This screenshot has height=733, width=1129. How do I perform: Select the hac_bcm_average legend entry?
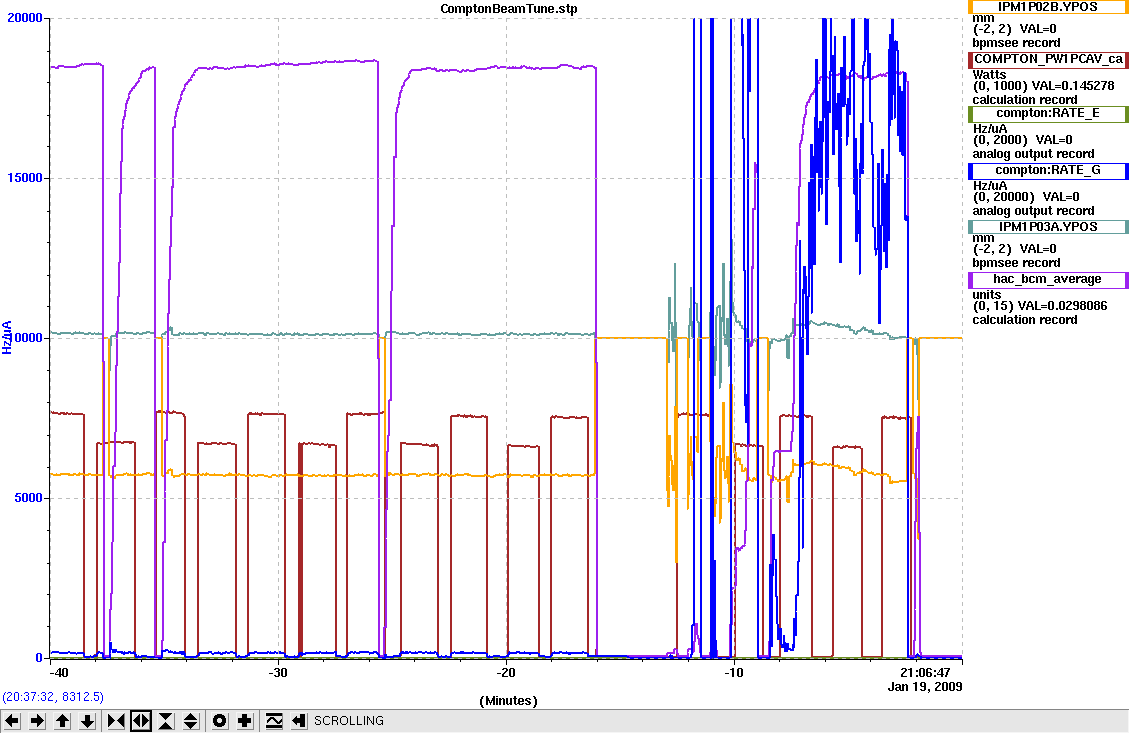tap(1048, 279)
